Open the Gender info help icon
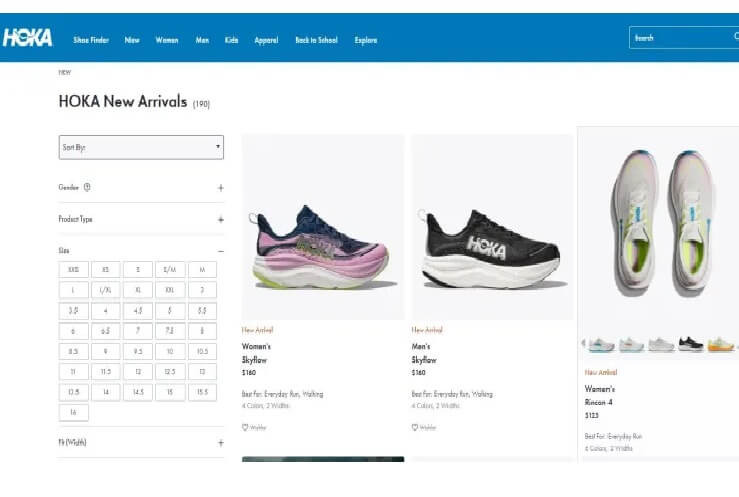 tap(87, 187)
